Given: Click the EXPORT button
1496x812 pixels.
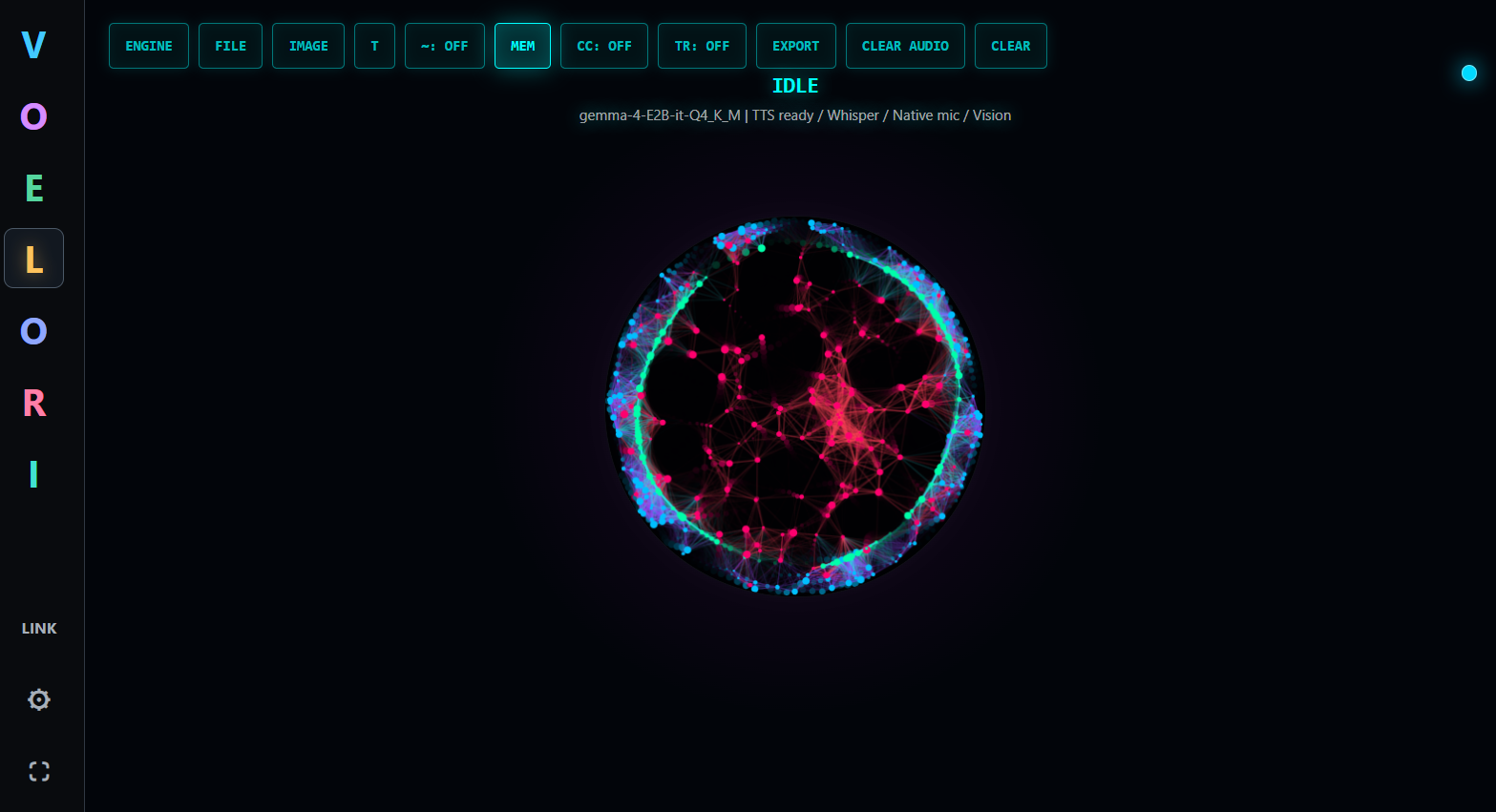Looking at the screenshot, I should [796, 46].
